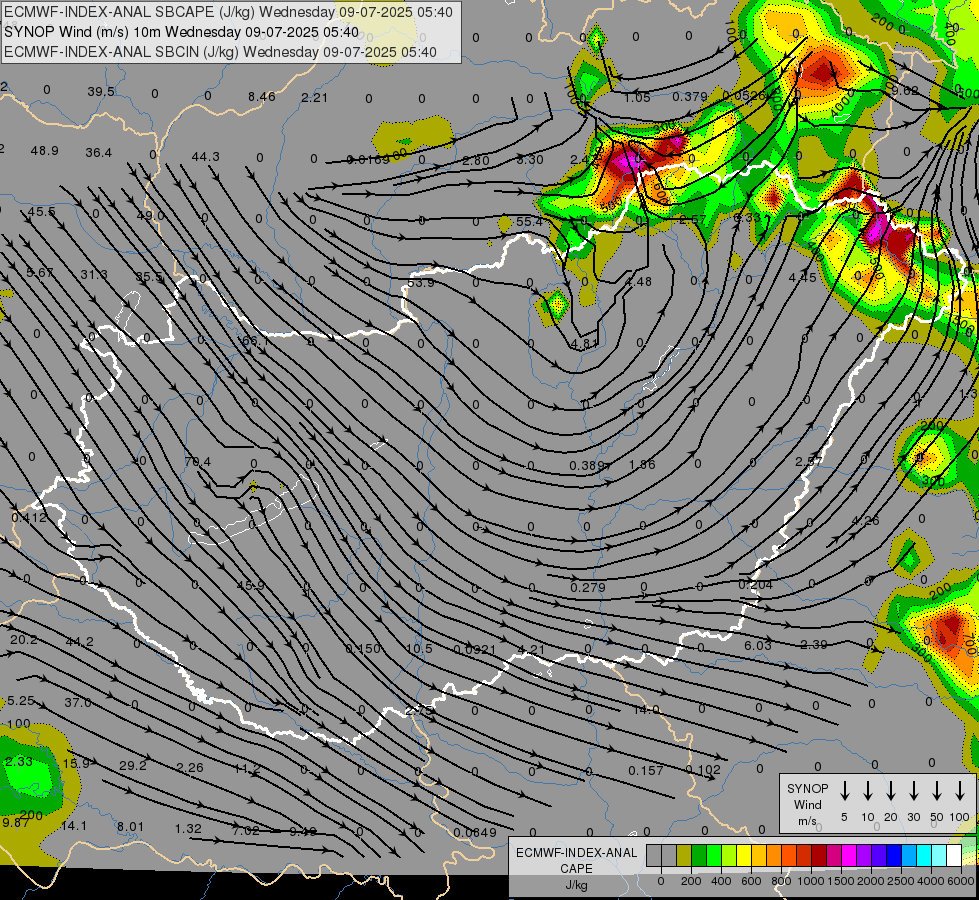Click the CIN value 48.9 on the map

[x=44, y=151]
